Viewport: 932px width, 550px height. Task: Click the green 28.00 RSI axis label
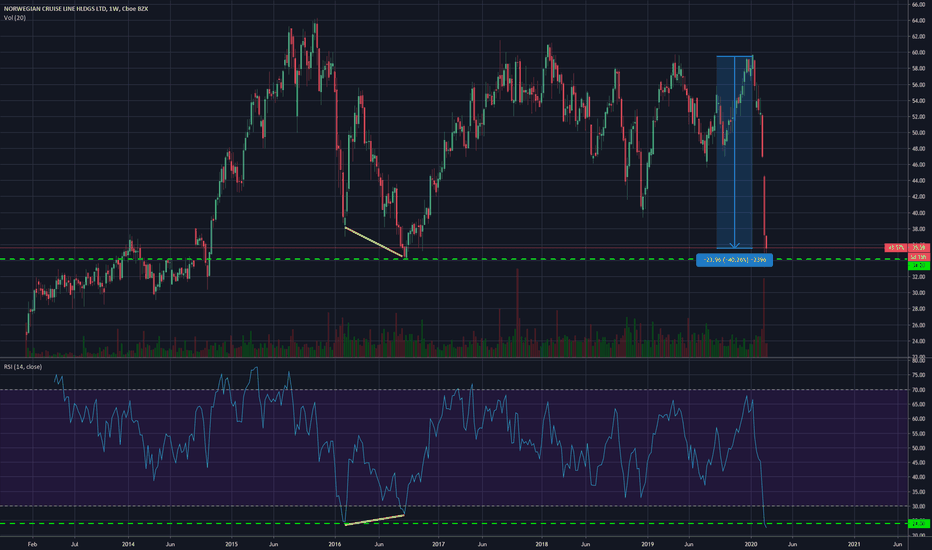[x=919, y=524]
